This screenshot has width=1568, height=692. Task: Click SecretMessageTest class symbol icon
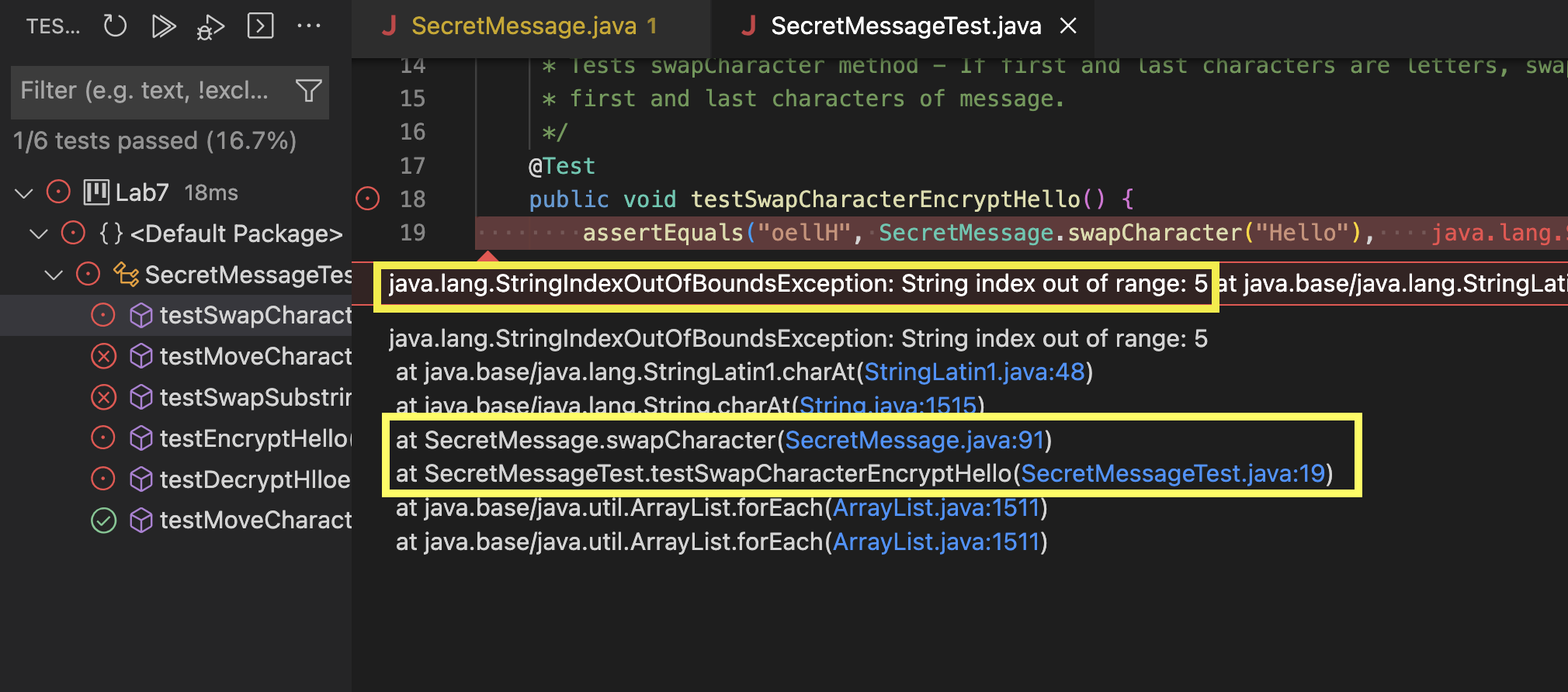tap(126, 274)
